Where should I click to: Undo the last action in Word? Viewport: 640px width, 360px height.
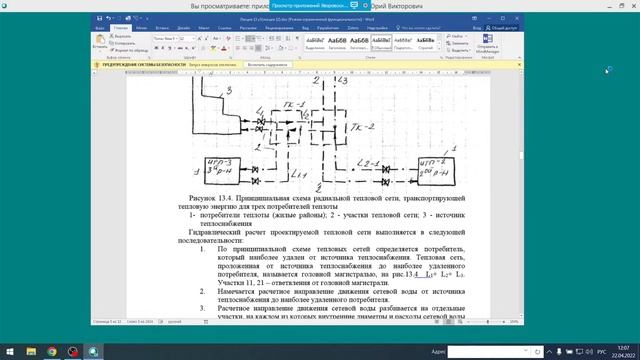[x=108, y=18]
